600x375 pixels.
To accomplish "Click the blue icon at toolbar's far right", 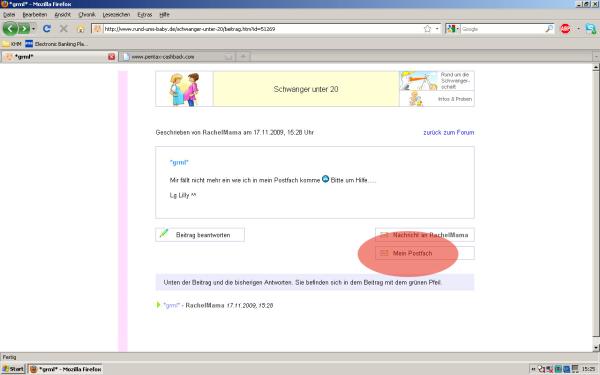I will coord(590,29).
